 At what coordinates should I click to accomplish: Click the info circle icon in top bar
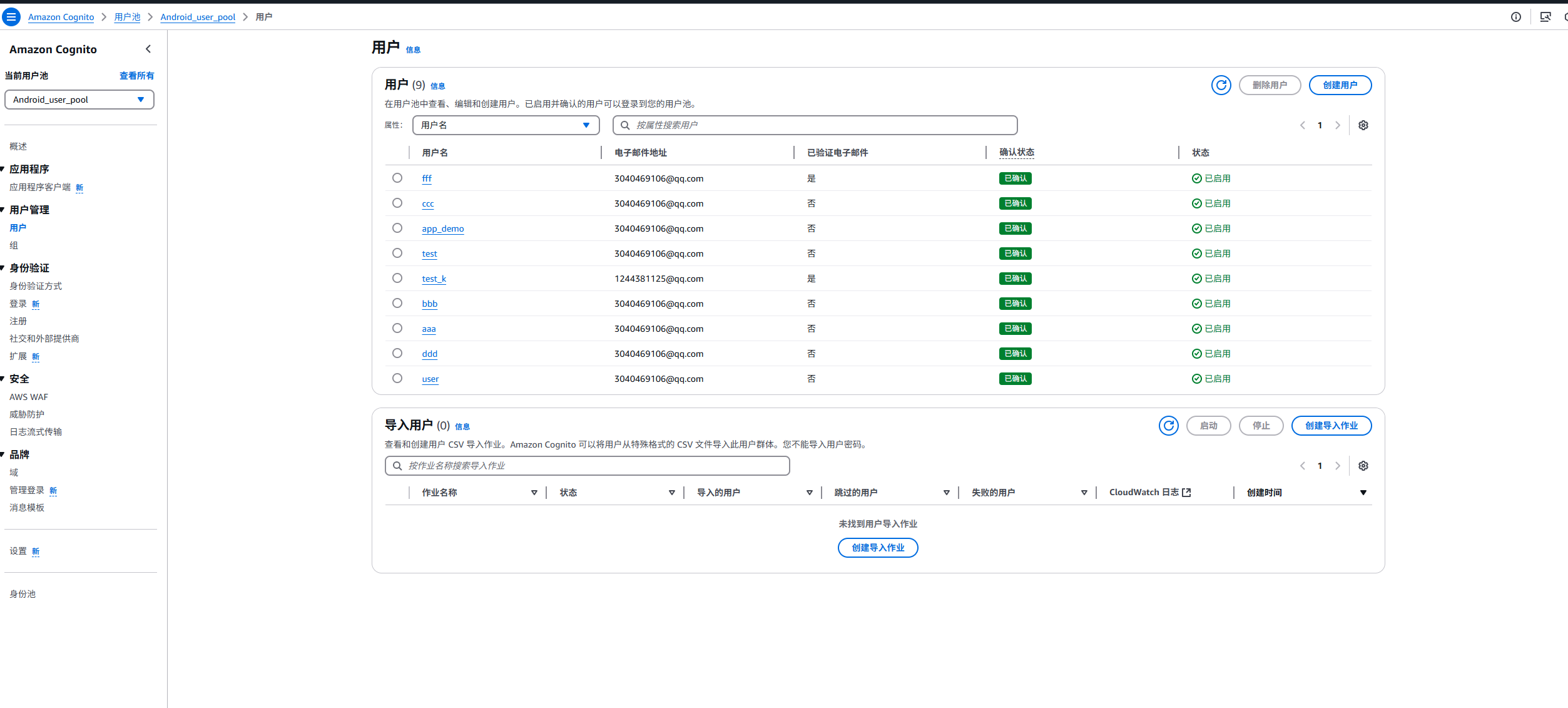coord(1515,17)
